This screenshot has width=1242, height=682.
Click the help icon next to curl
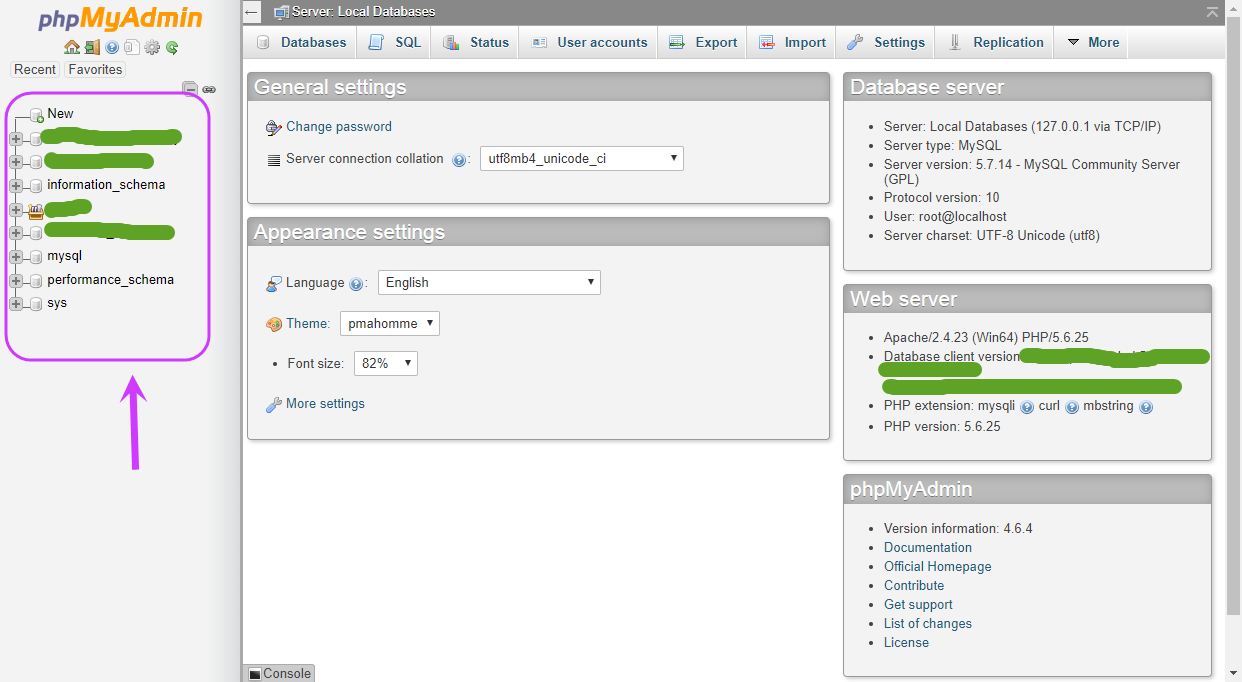[1072, 407]
